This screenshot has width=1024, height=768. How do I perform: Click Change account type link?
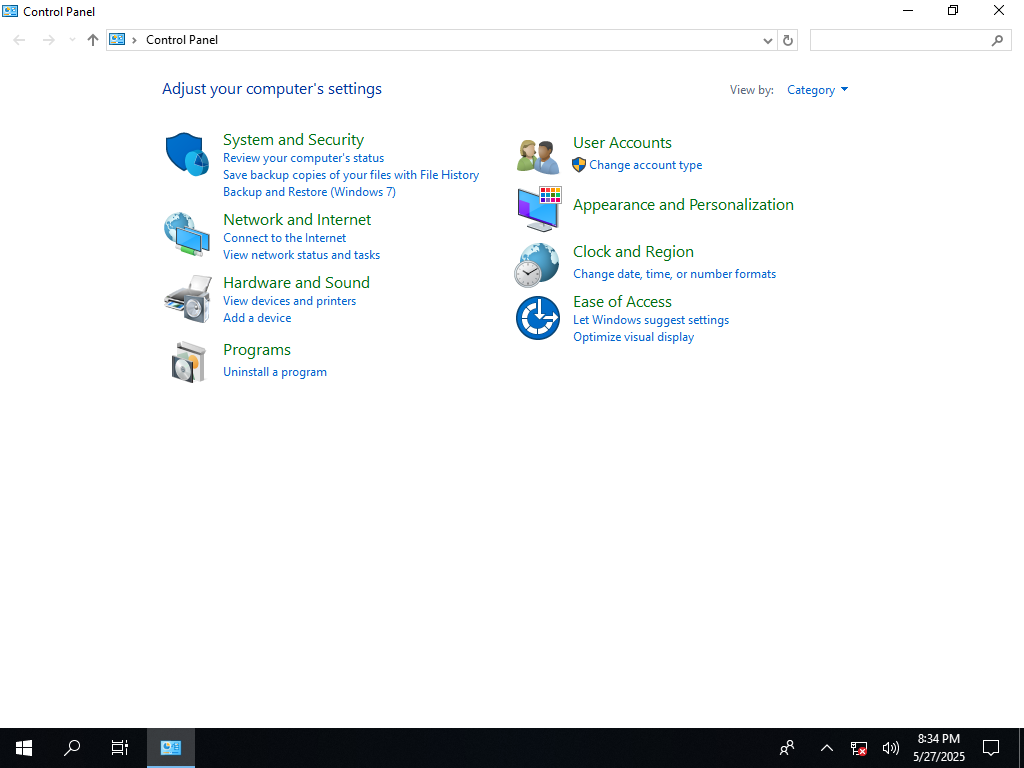[x=646, y=165]
